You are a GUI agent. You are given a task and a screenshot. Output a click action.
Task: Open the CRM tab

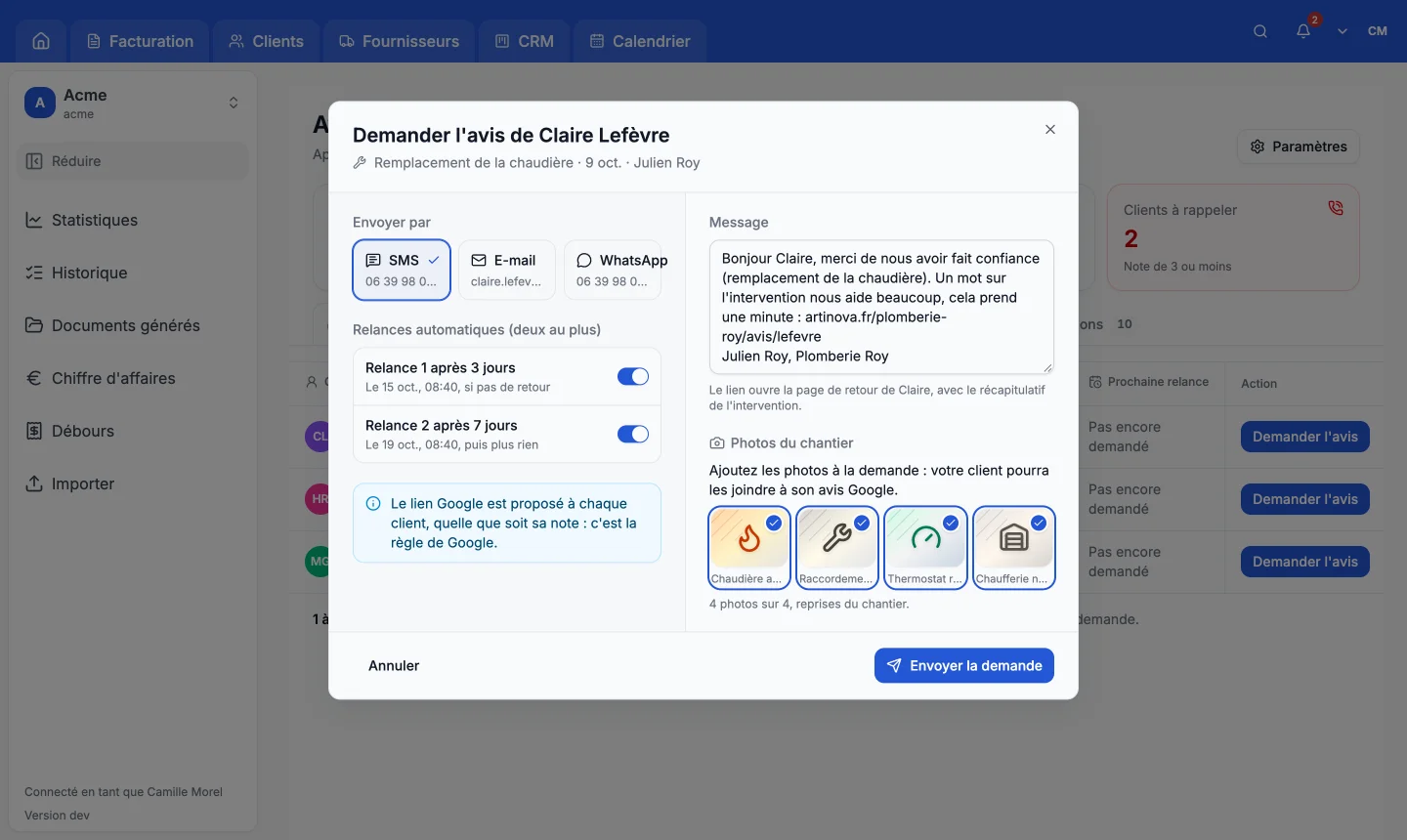pyautogui.click(x=525, y=41)
